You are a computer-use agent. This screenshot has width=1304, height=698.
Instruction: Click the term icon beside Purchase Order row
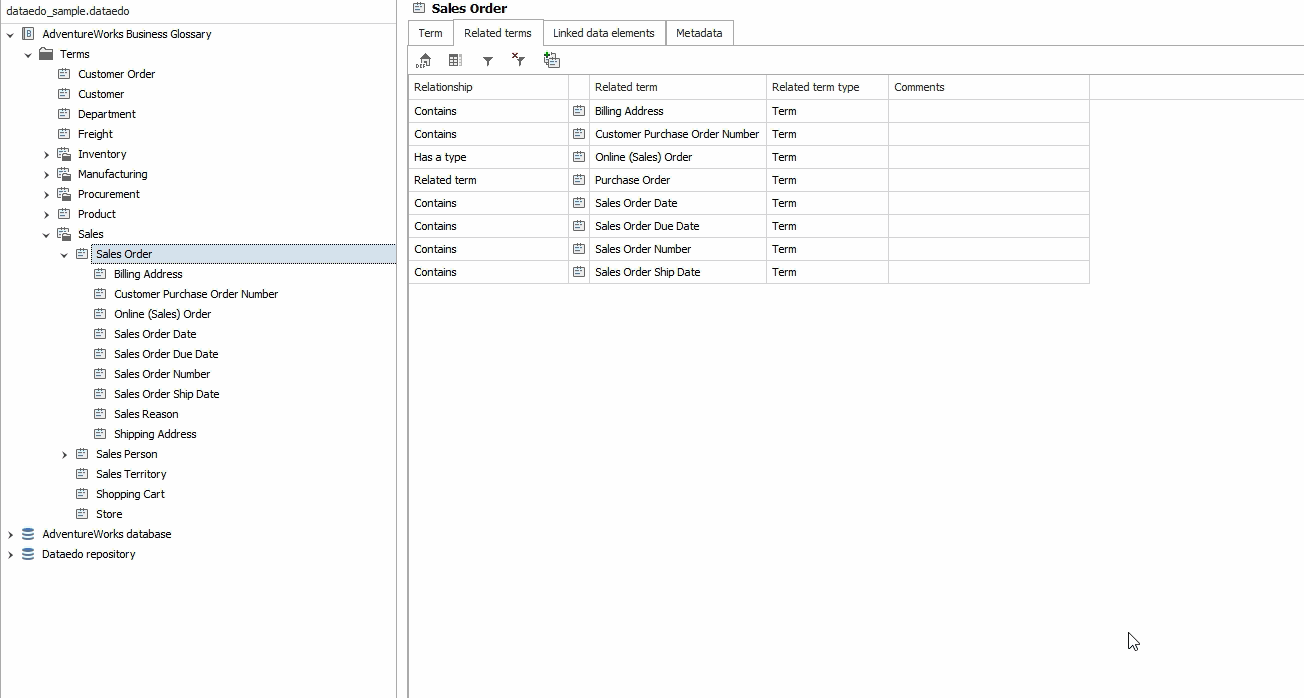[x=579, y=180]
